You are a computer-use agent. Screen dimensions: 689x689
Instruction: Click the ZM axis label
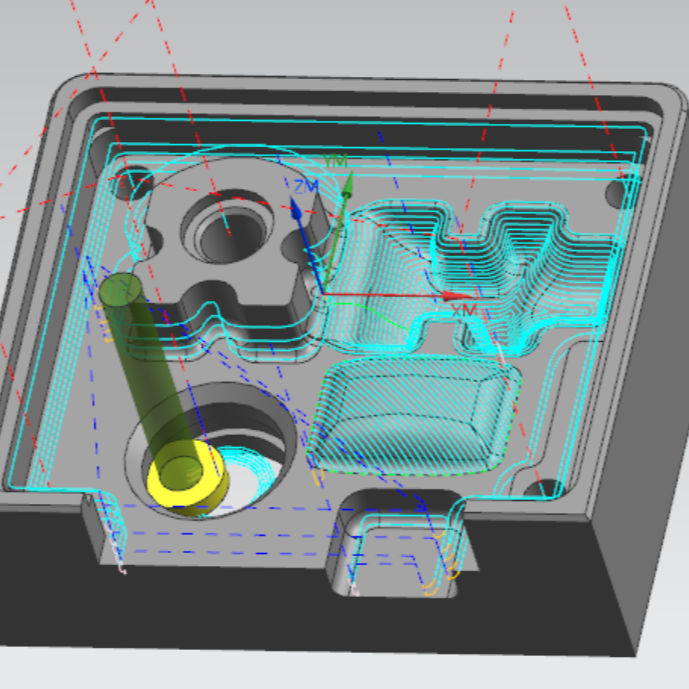305,188
